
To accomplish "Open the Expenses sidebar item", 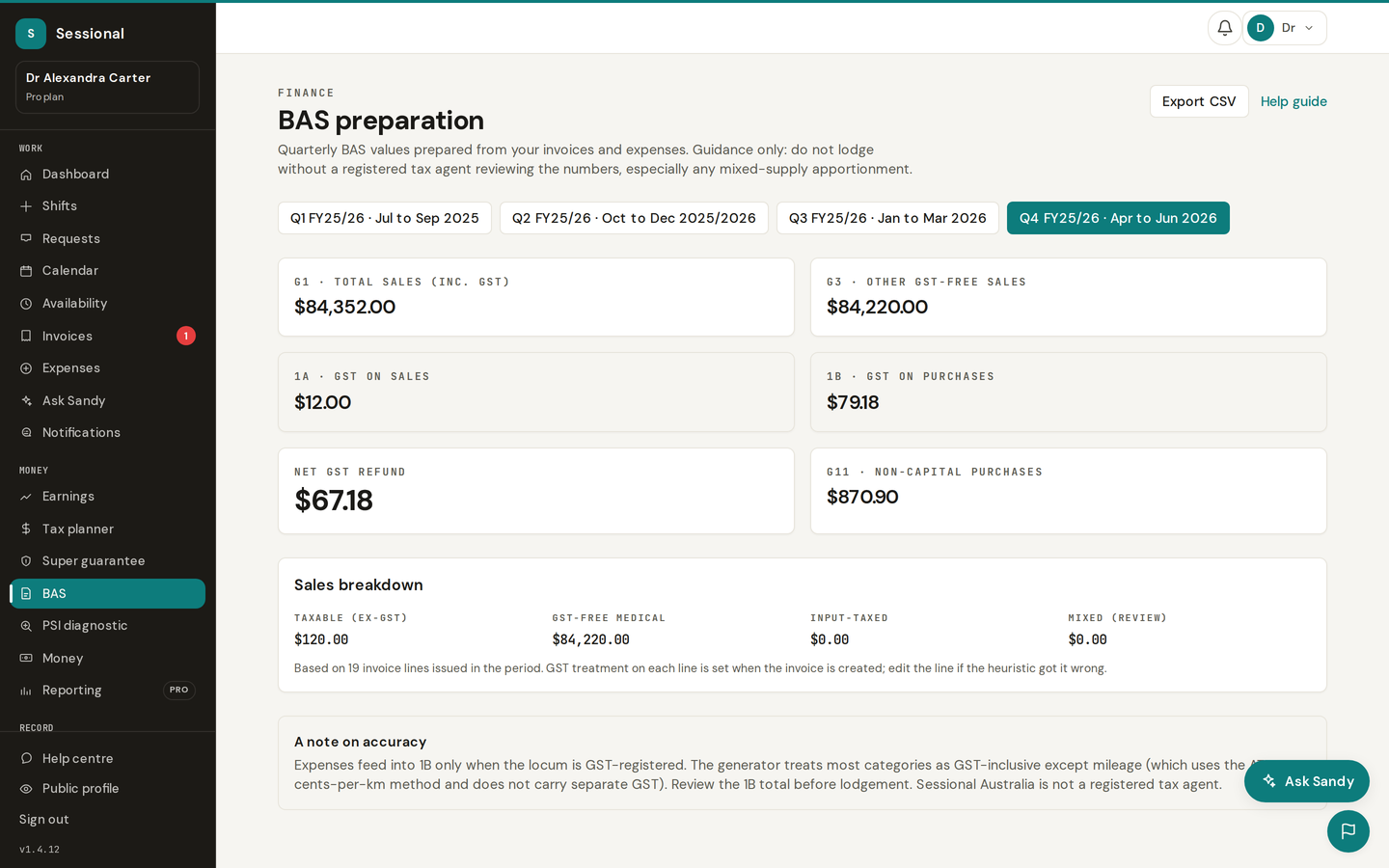I will pyautogui.click(x=107, y=368).
